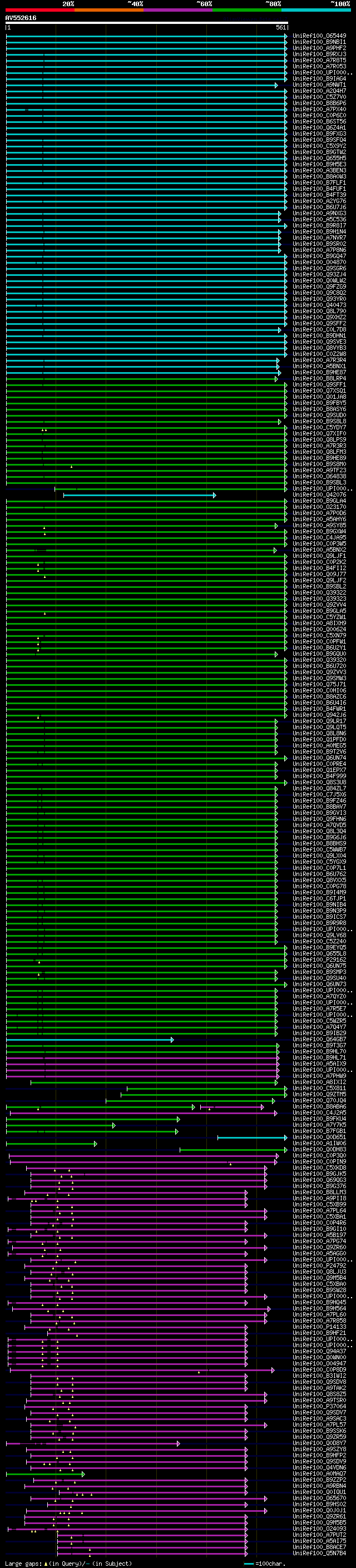
Task: Select label UniRef100_B9GLA4
Action: [x=319, y=501]
